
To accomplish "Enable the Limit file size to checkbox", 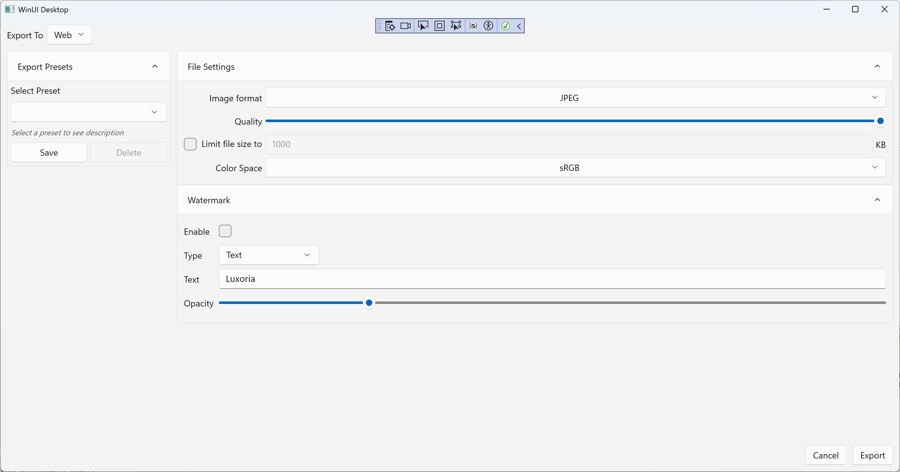I will [x=190, y=144].
